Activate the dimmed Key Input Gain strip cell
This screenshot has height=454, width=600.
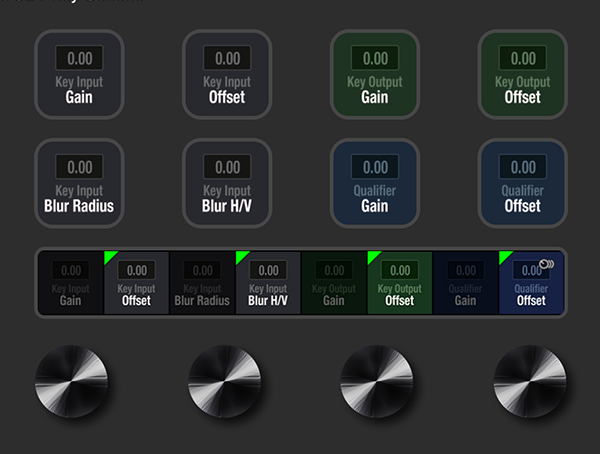(71, 283)
